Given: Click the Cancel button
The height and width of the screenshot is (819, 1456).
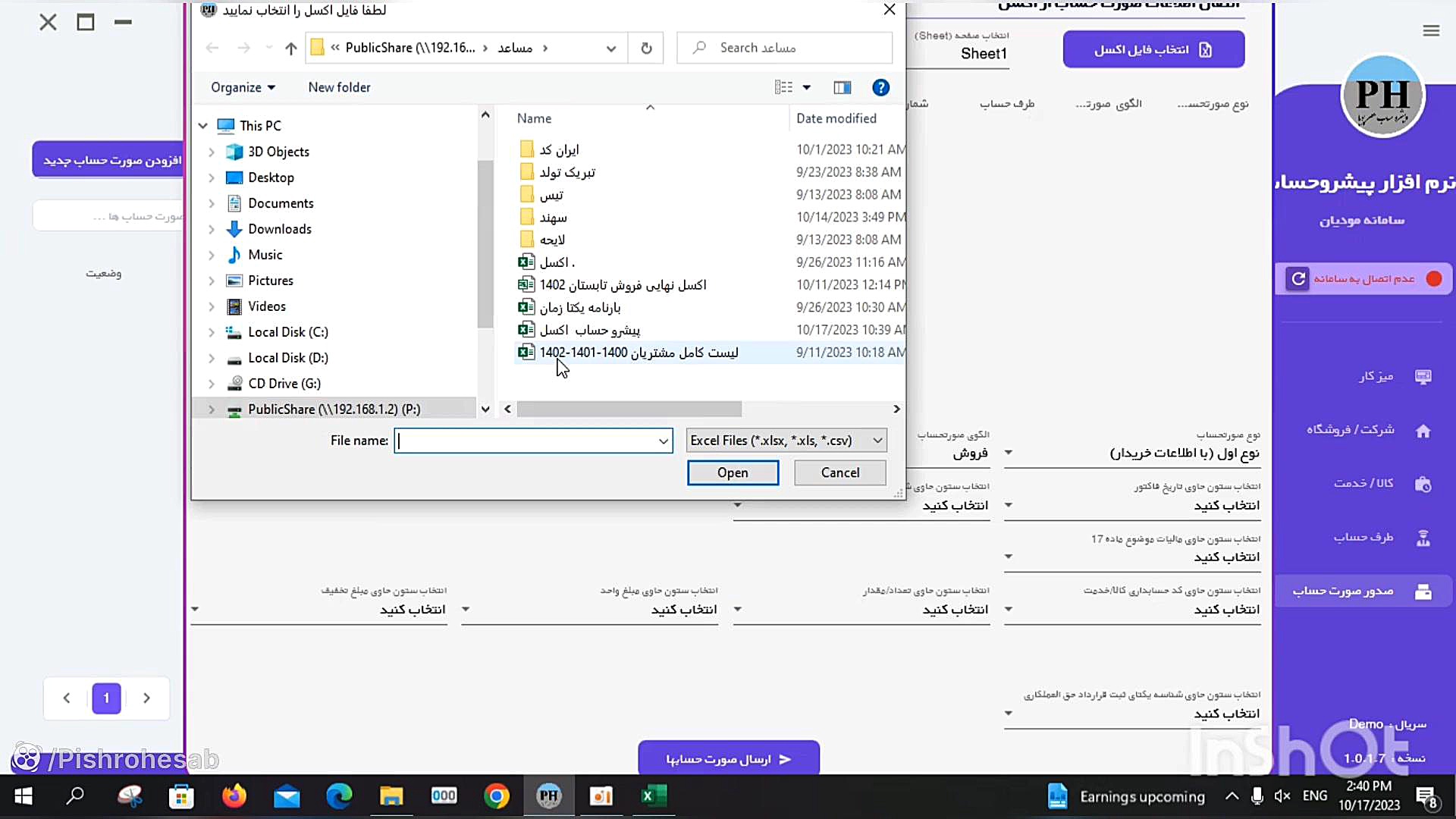Looking at the screenshot, I should [x=840, y=472].
